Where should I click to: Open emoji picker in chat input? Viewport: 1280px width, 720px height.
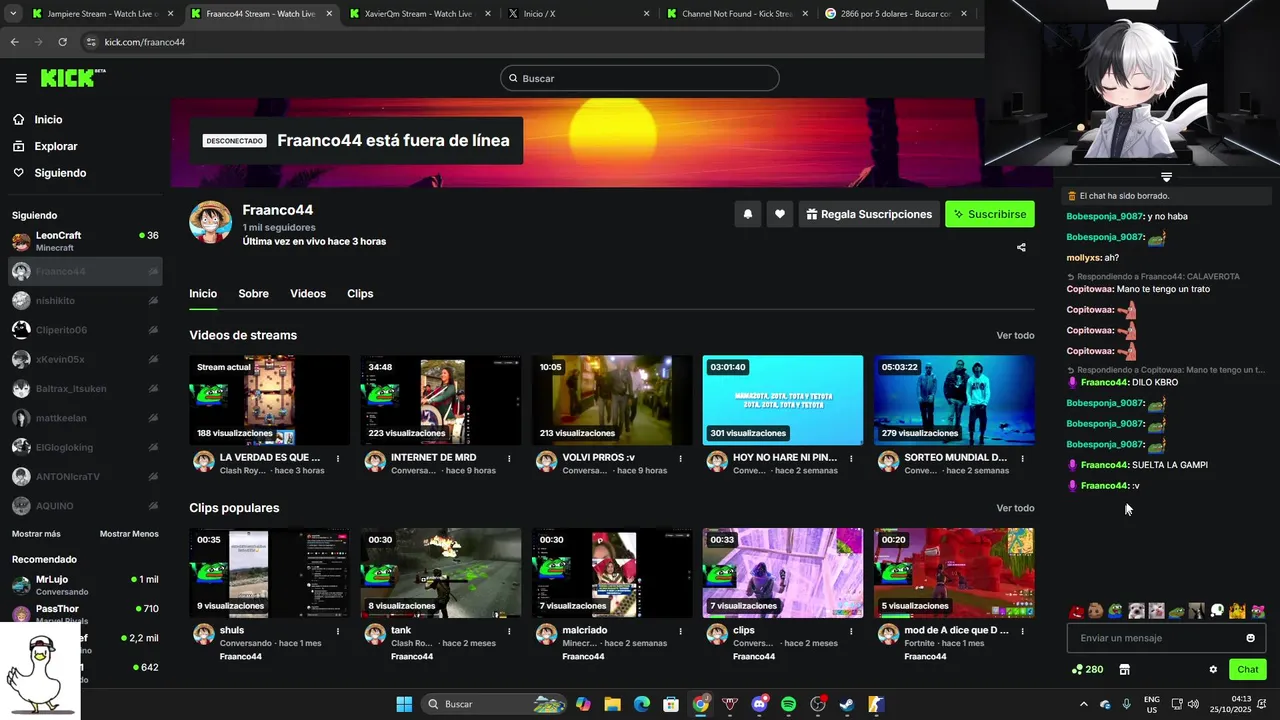[x=1250, y=638]
